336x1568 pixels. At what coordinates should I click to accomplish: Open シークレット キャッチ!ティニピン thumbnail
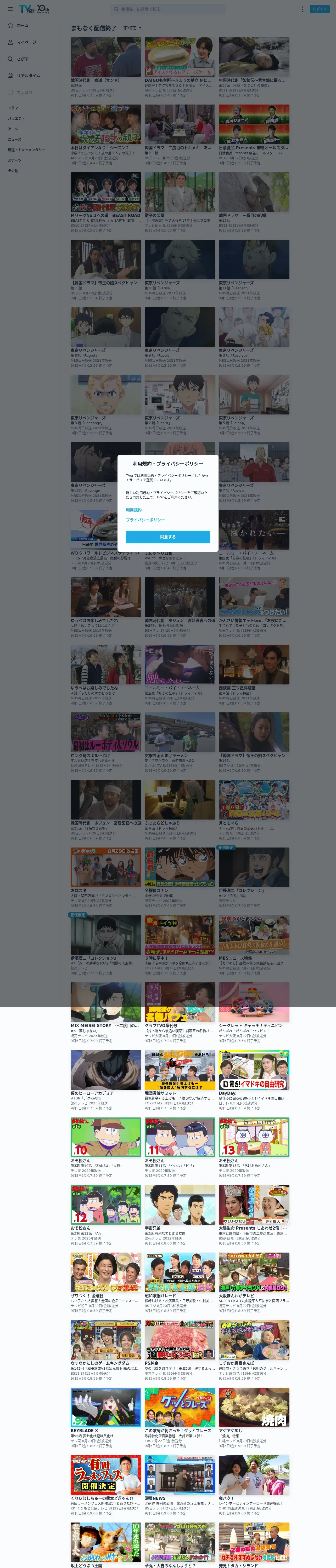(254, 1002)
